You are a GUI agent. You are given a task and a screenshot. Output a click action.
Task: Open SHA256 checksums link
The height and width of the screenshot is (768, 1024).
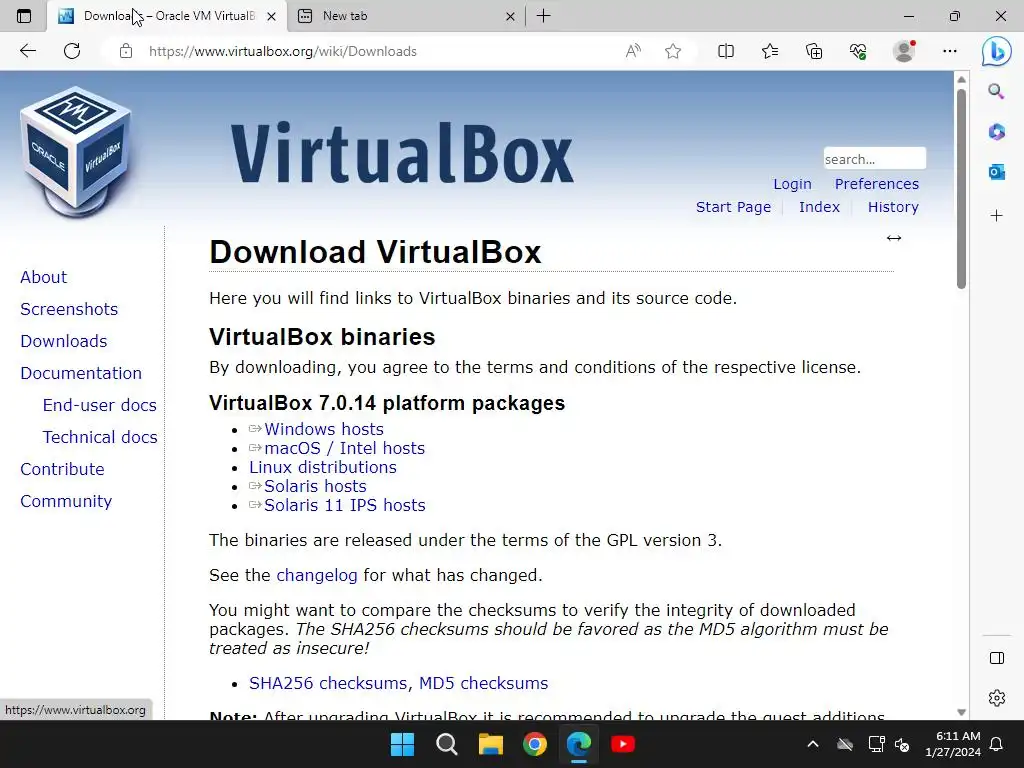point(330,683)
